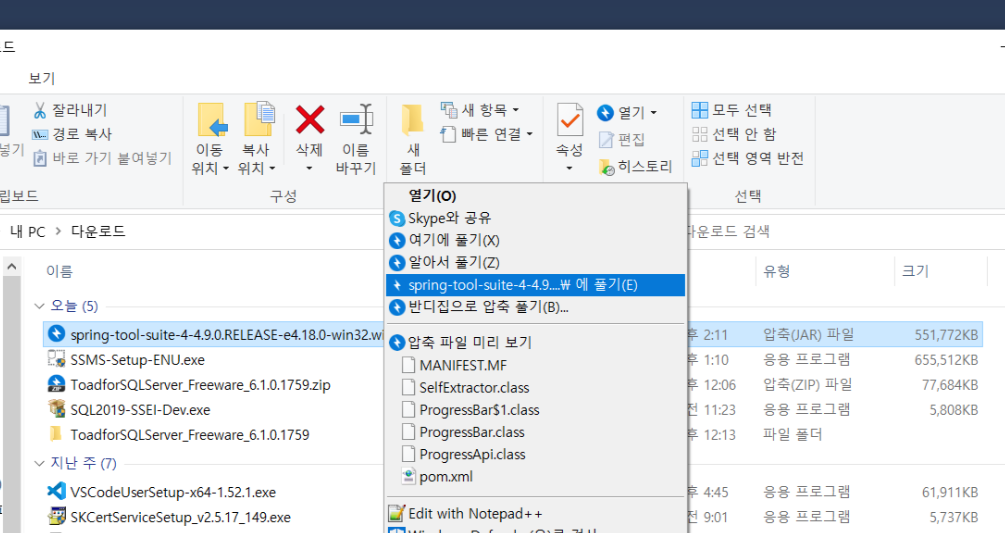This screenshot has width=1005, height=533.
Task: Sort by the 크기 column header
Action: pos(915,272)
